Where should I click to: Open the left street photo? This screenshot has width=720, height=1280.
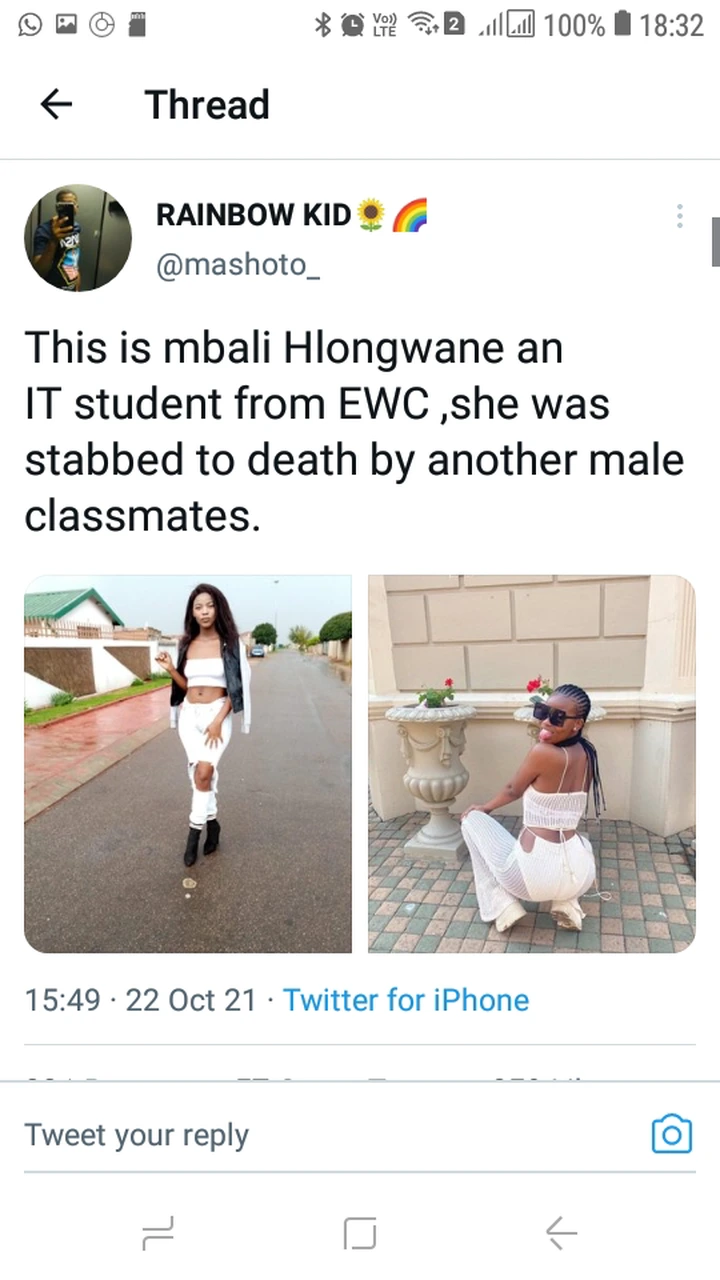click(x=188, y=764)
